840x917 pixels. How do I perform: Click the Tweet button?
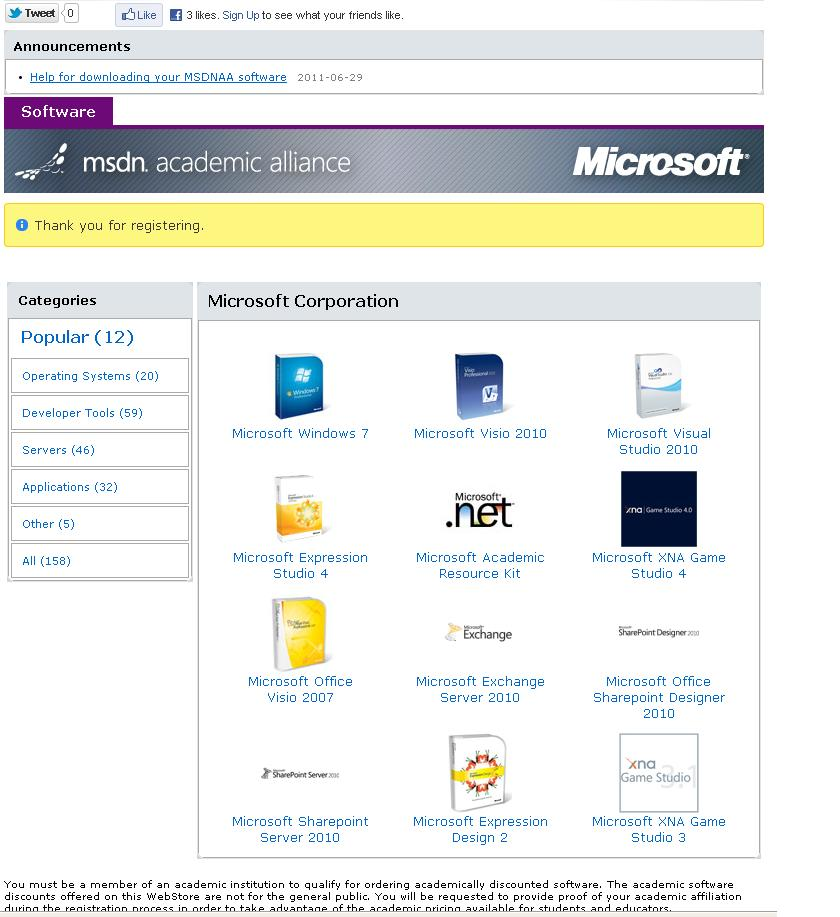pyautogui.click(x=32, y=13)
